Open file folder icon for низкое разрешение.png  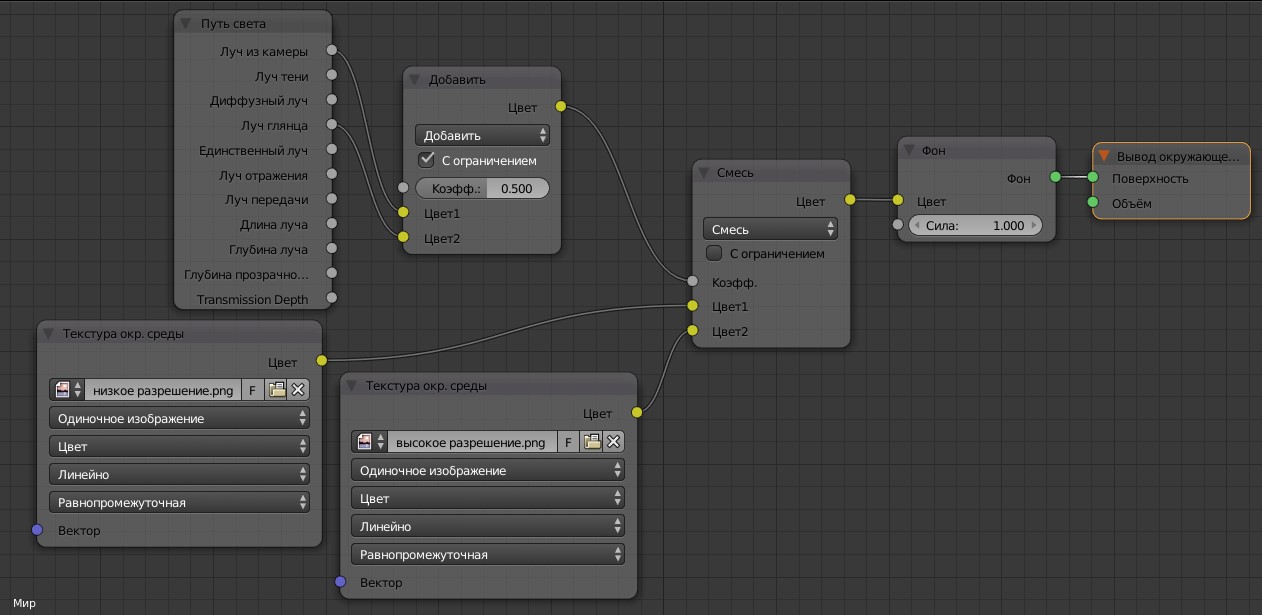click(x=277, y=390)
